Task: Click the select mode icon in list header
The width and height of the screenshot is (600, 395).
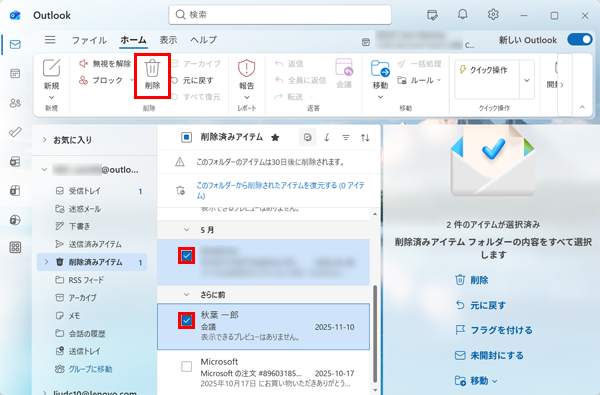Action: 307,137
